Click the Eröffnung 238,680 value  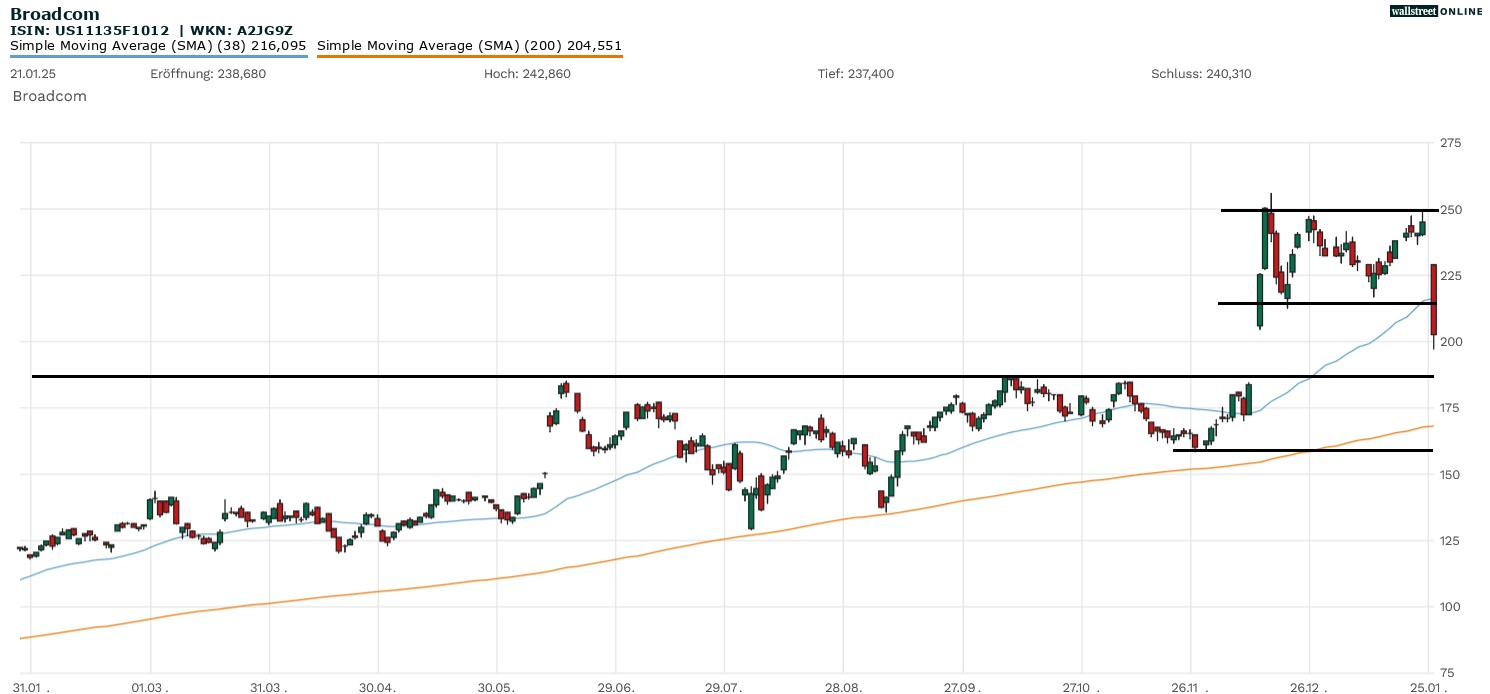[x=208, y=74]
